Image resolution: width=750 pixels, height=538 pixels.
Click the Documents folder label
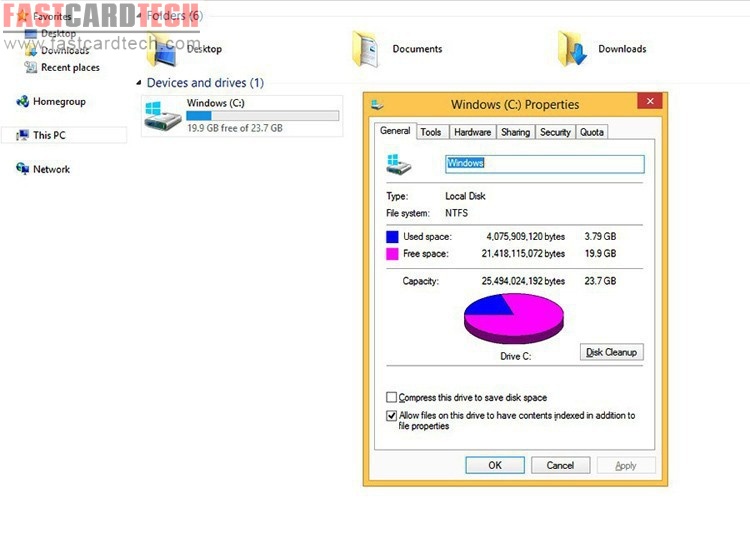tap(417, 49)
